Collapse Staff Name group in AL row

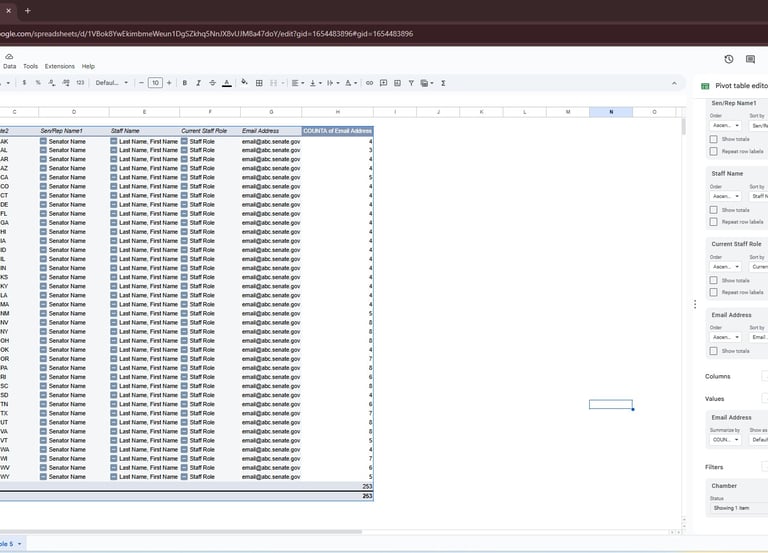114,150
